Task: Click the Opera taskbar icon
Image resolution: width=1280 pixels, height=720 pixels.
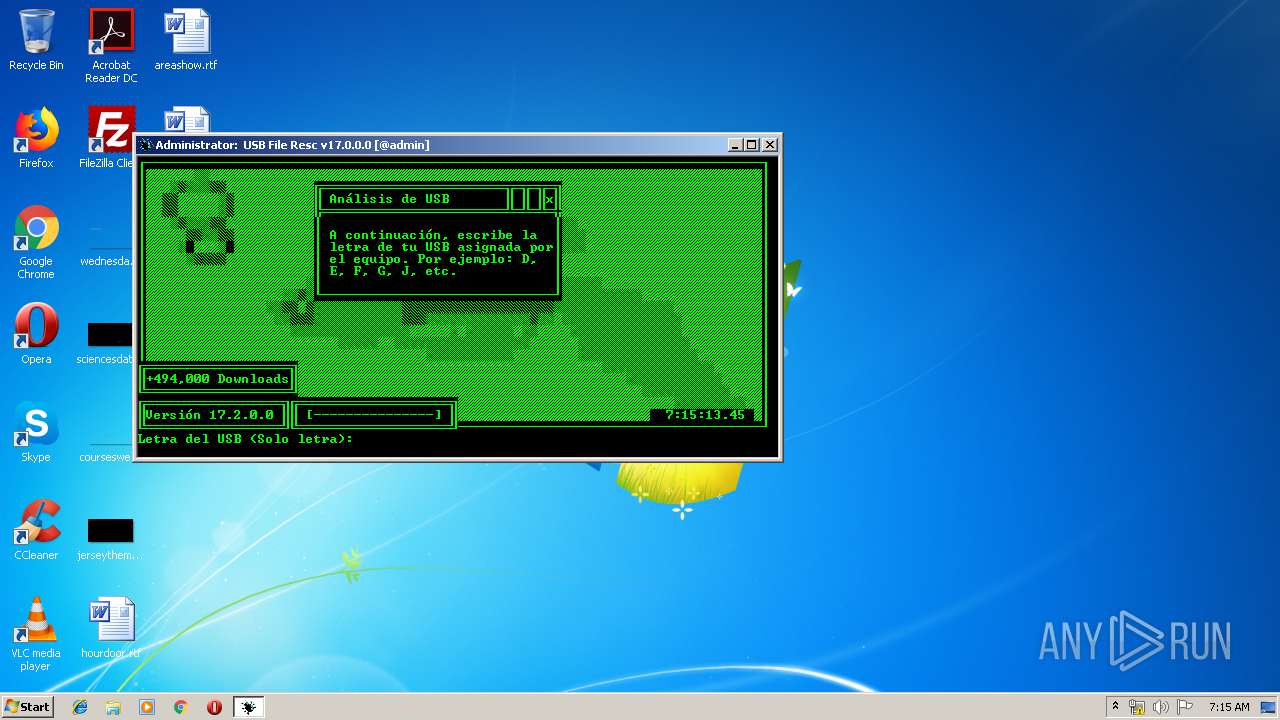Action: (214, 707)
